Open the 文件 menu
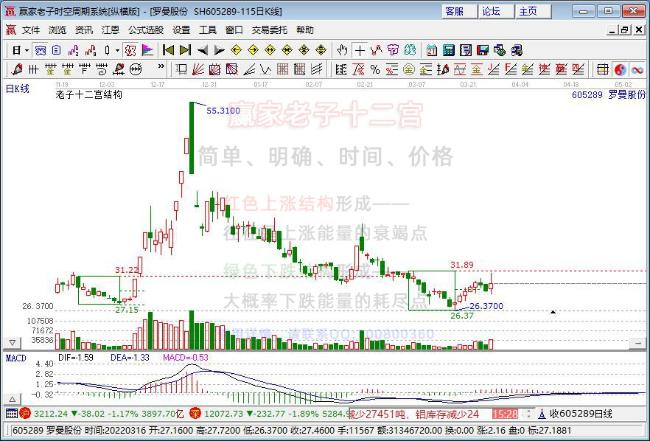Screen dimensions: 650x441 click(31, 30)
